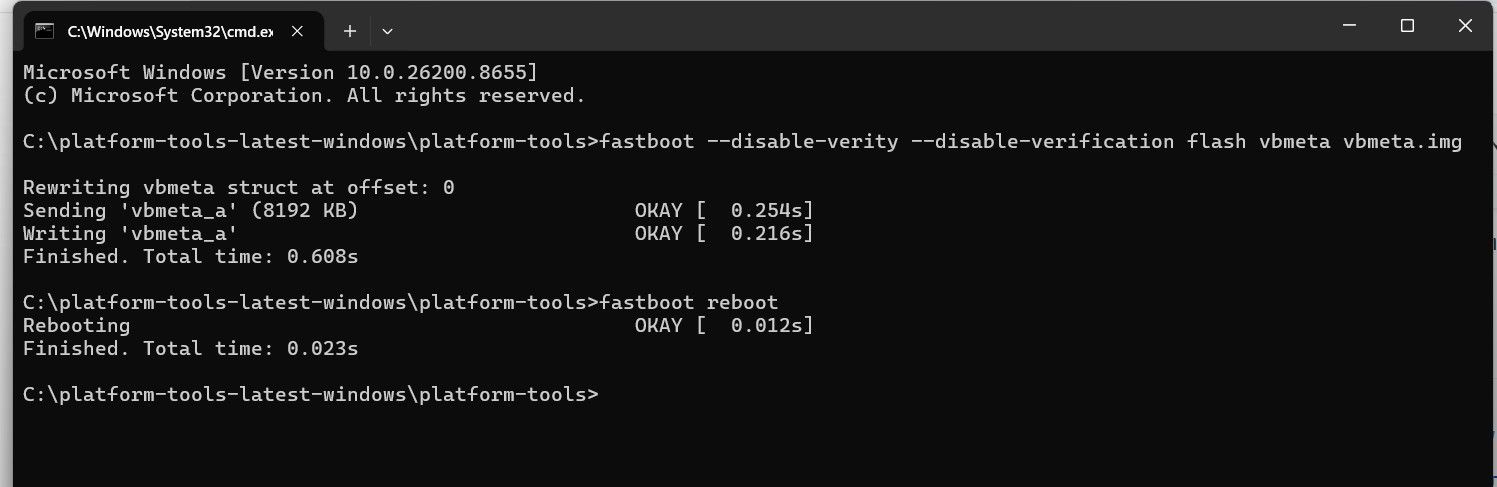The height and width of the screenshot is (487, 1497).
Task: Click the OKAY [ 0.012s] reboot status
Action: point(724,326)
